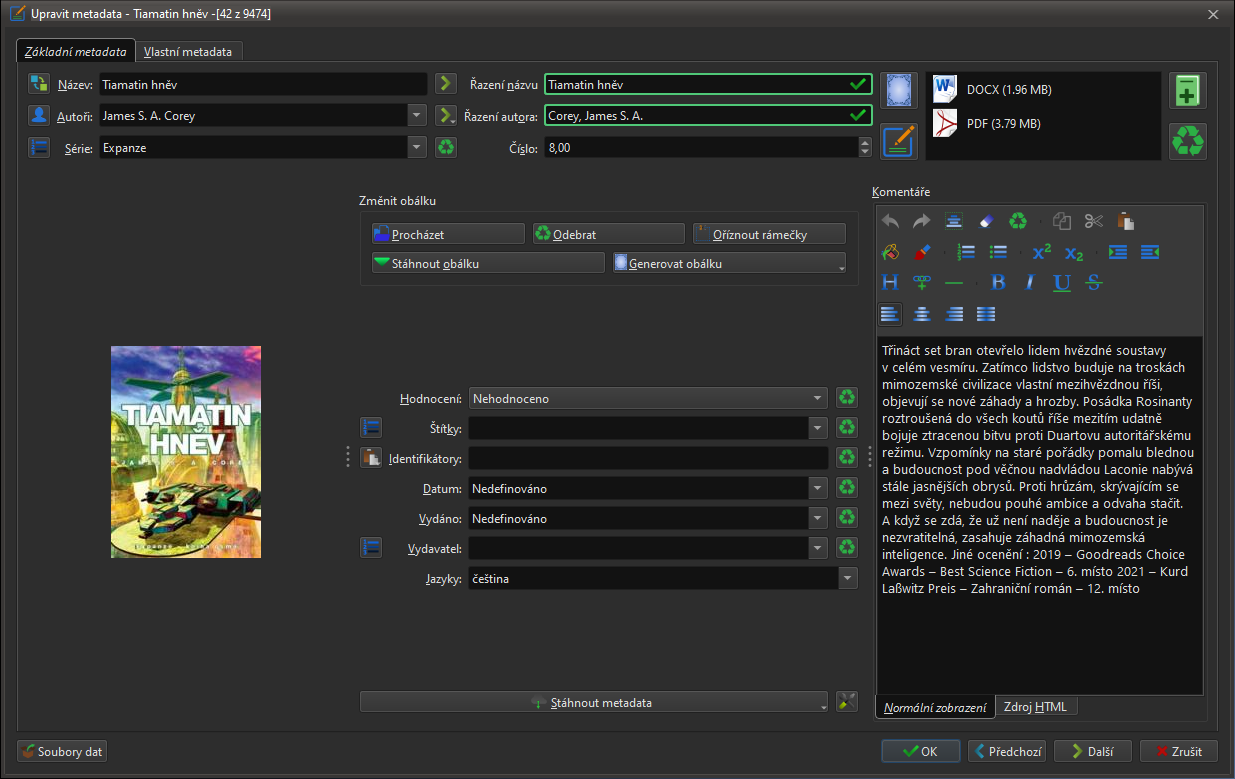
Task: Configure metadata download via tools icon
Action: point(847,702)
